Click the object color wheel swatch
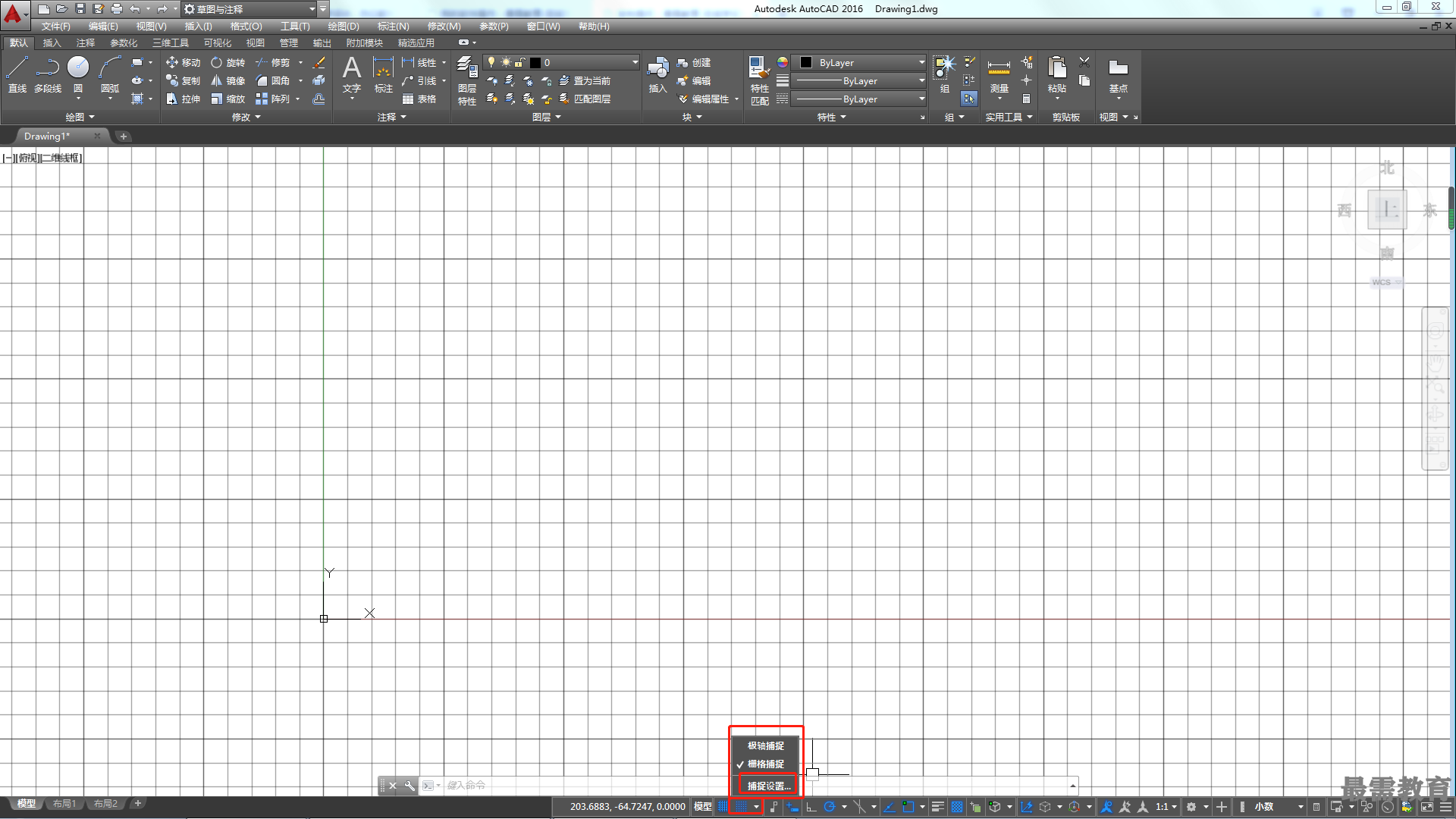 782,62
